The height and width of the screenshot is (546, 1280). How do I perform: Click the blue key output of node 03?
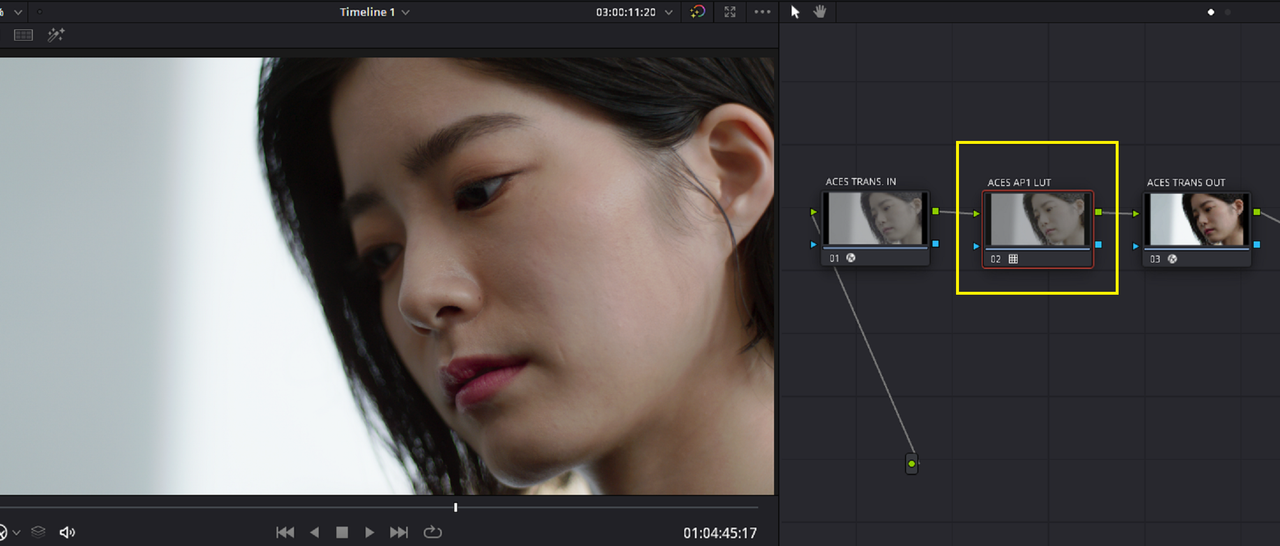(1257, 243)
